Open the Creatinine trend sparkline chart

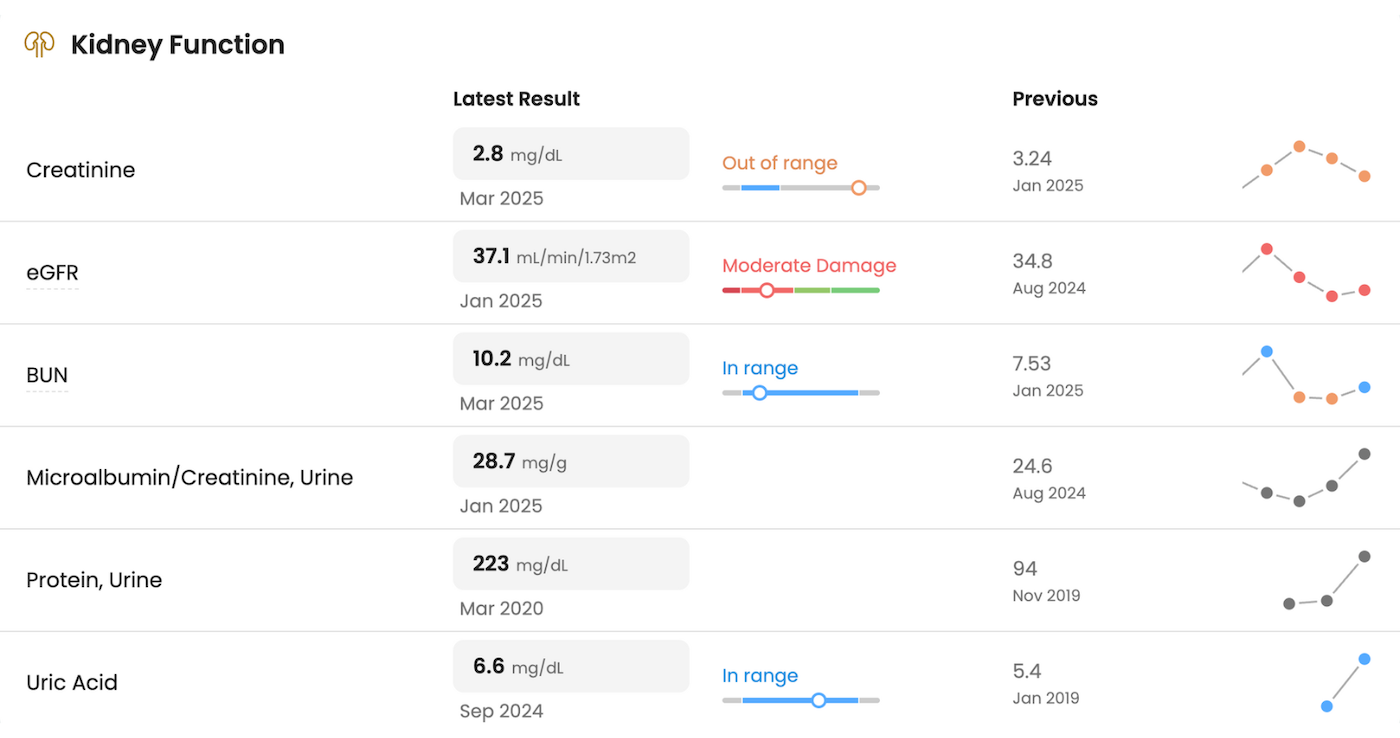(1305, 165)
